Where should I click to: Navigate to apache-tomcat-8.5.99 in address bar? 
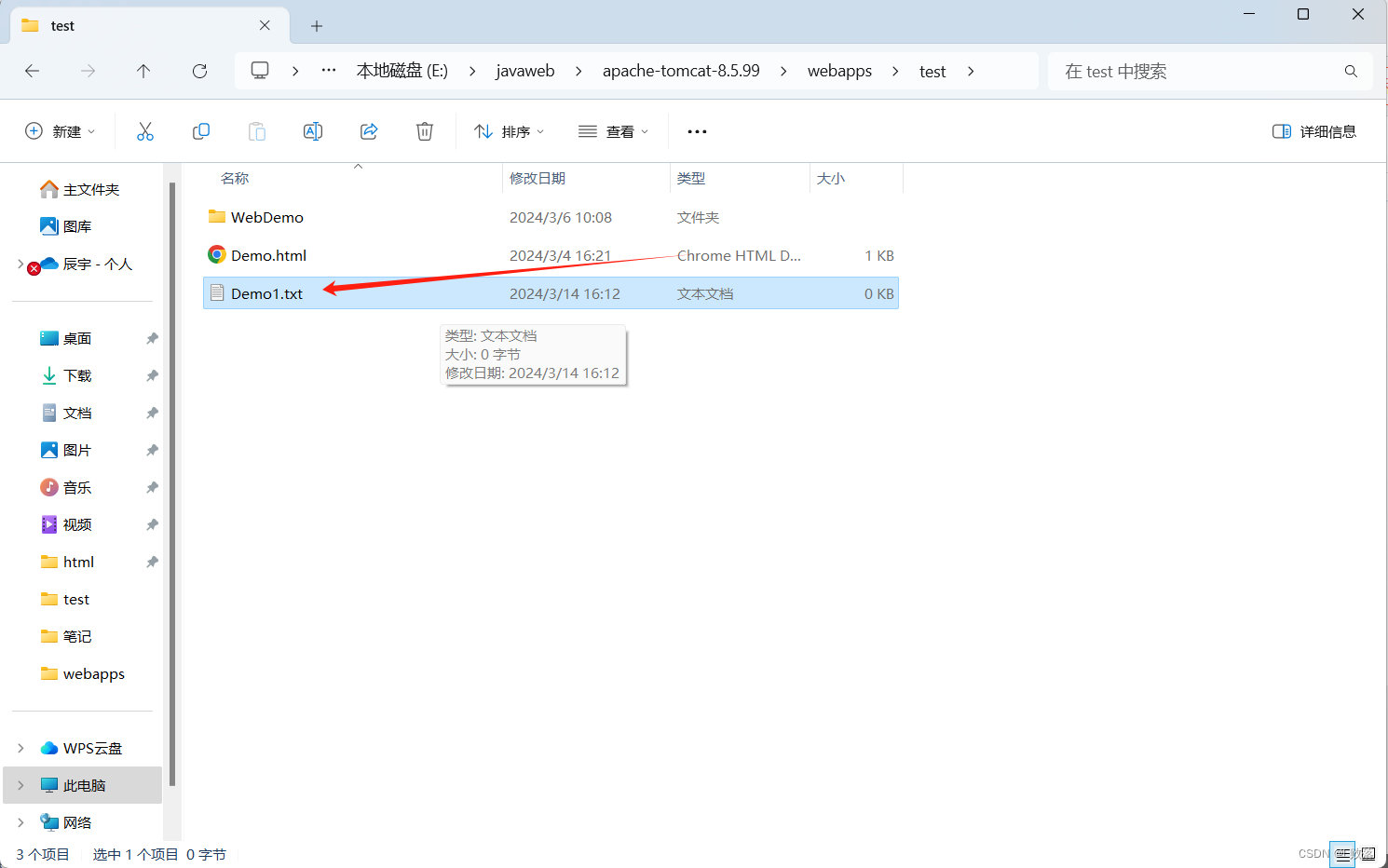tap(681, 71)
